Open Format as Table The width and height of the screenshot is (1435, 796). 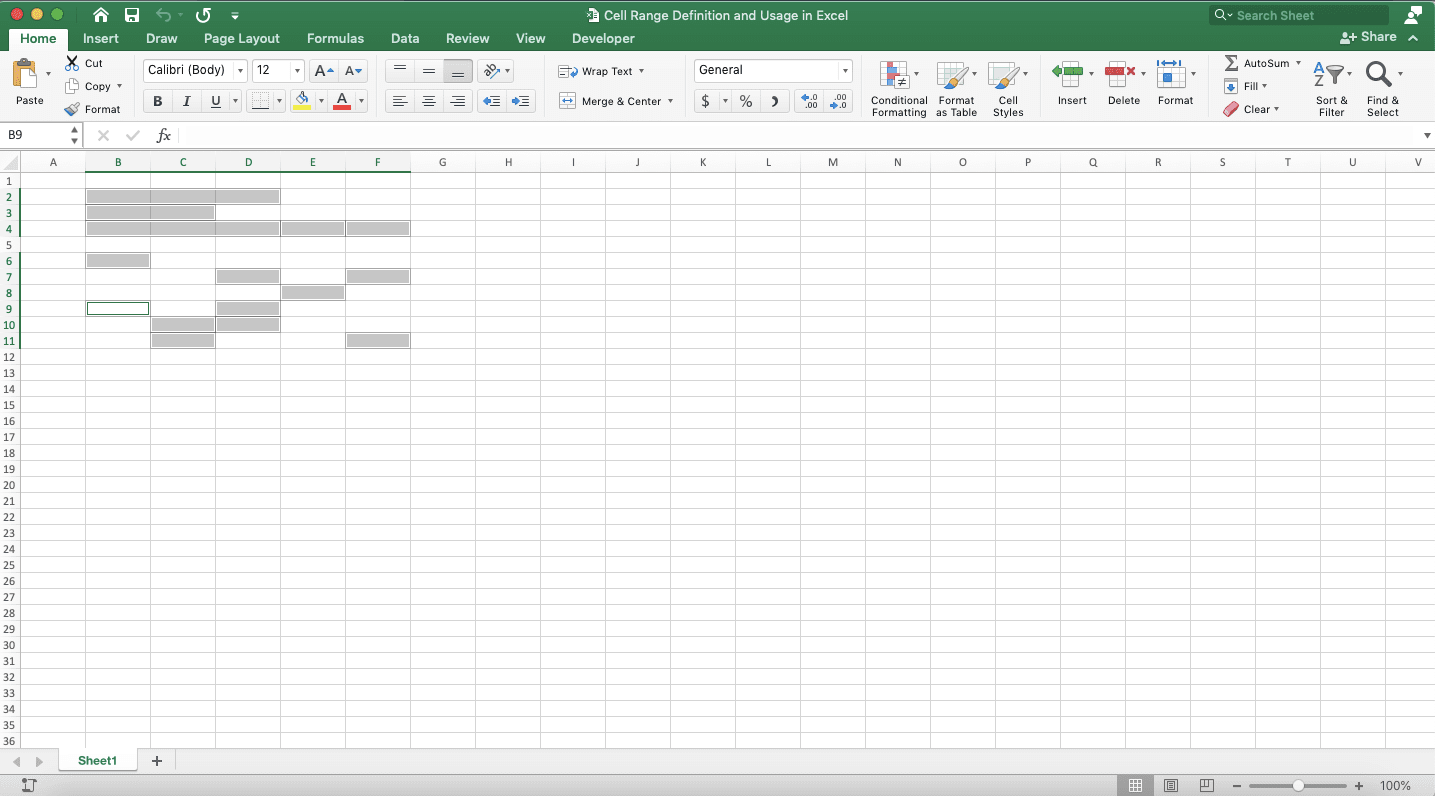point(956,89)
